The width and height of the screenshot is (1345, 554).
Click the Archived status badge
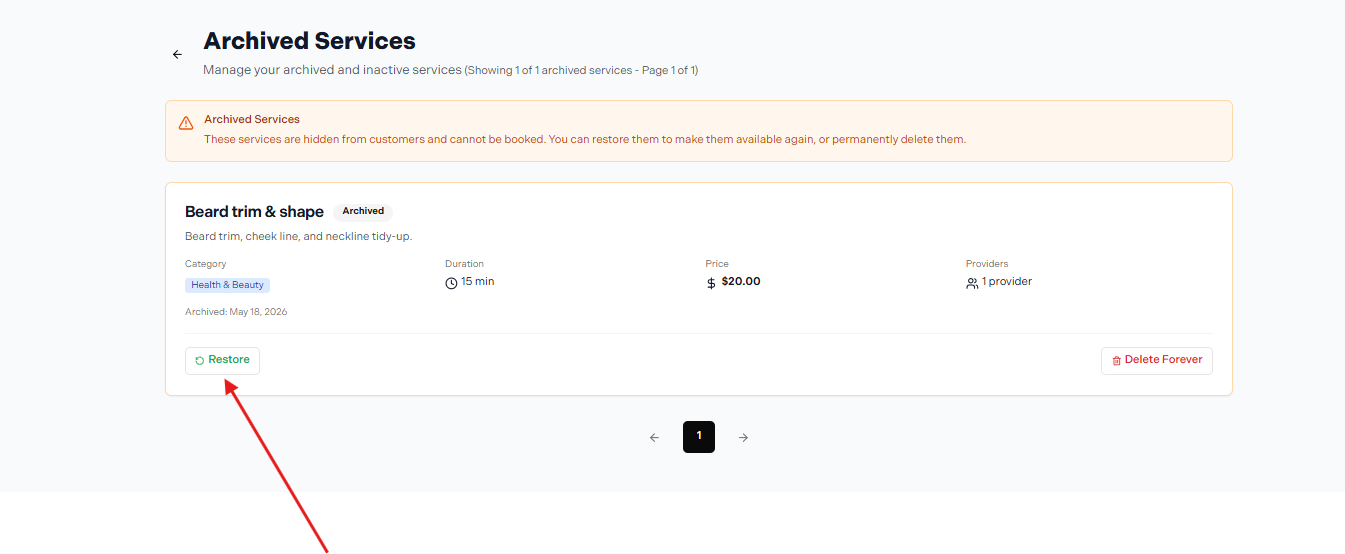click(x=363, y=211)
